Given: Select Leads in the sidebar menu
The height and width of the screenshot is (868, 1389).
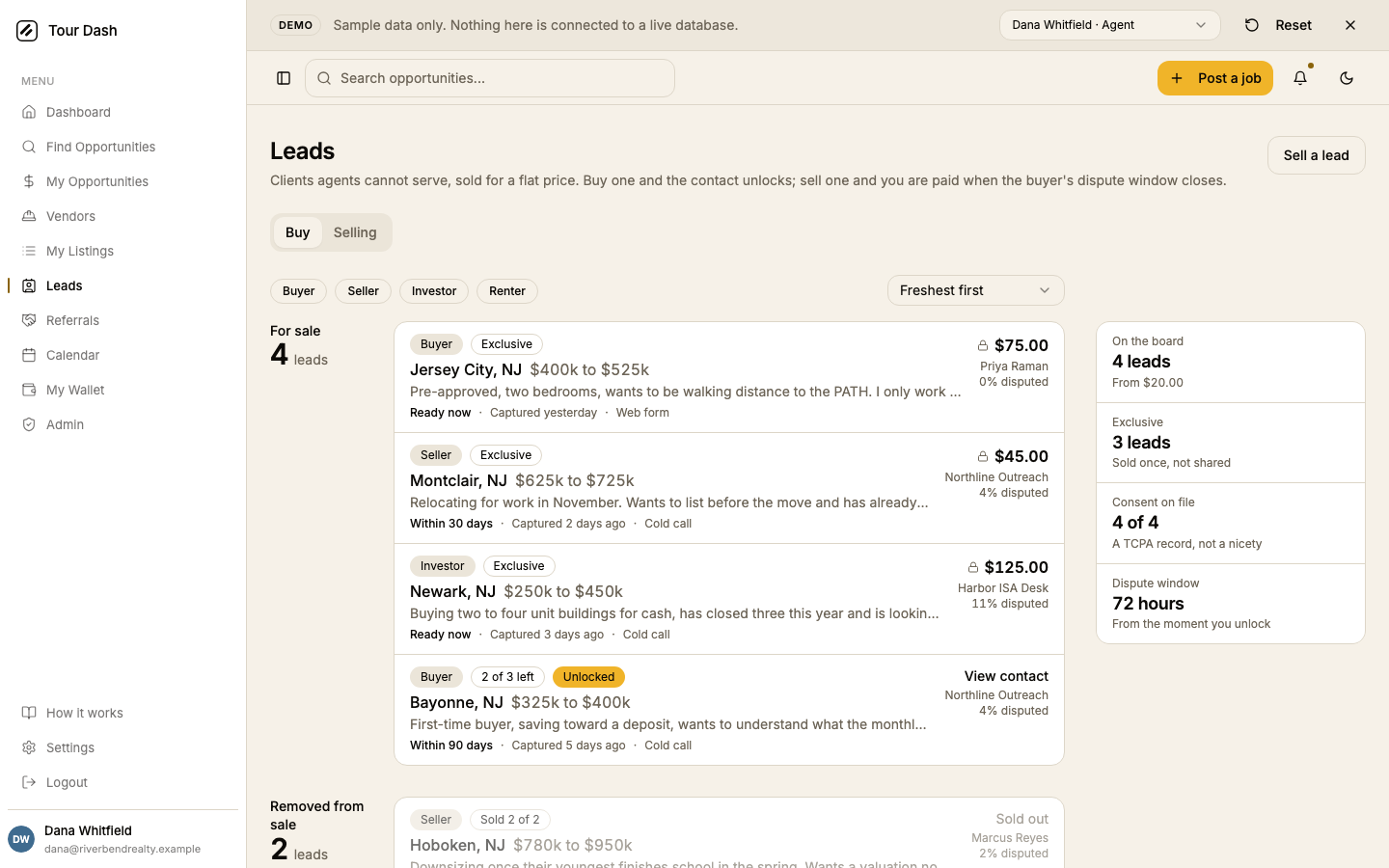Looking at the screenshot, I should pos(123,285).
